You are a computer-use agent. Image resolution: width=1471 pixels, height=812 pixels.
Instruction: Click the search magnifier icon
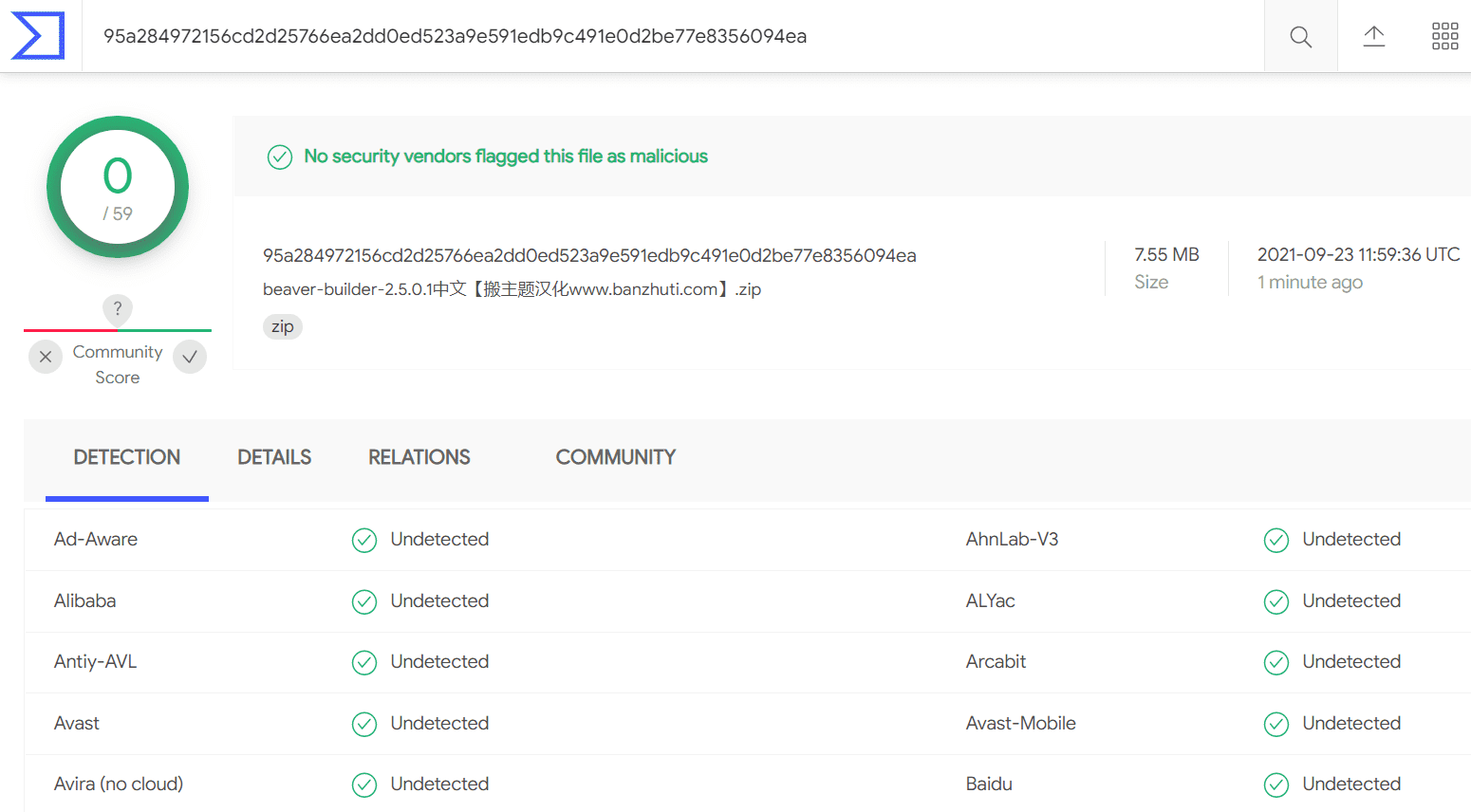point(1301,37)
